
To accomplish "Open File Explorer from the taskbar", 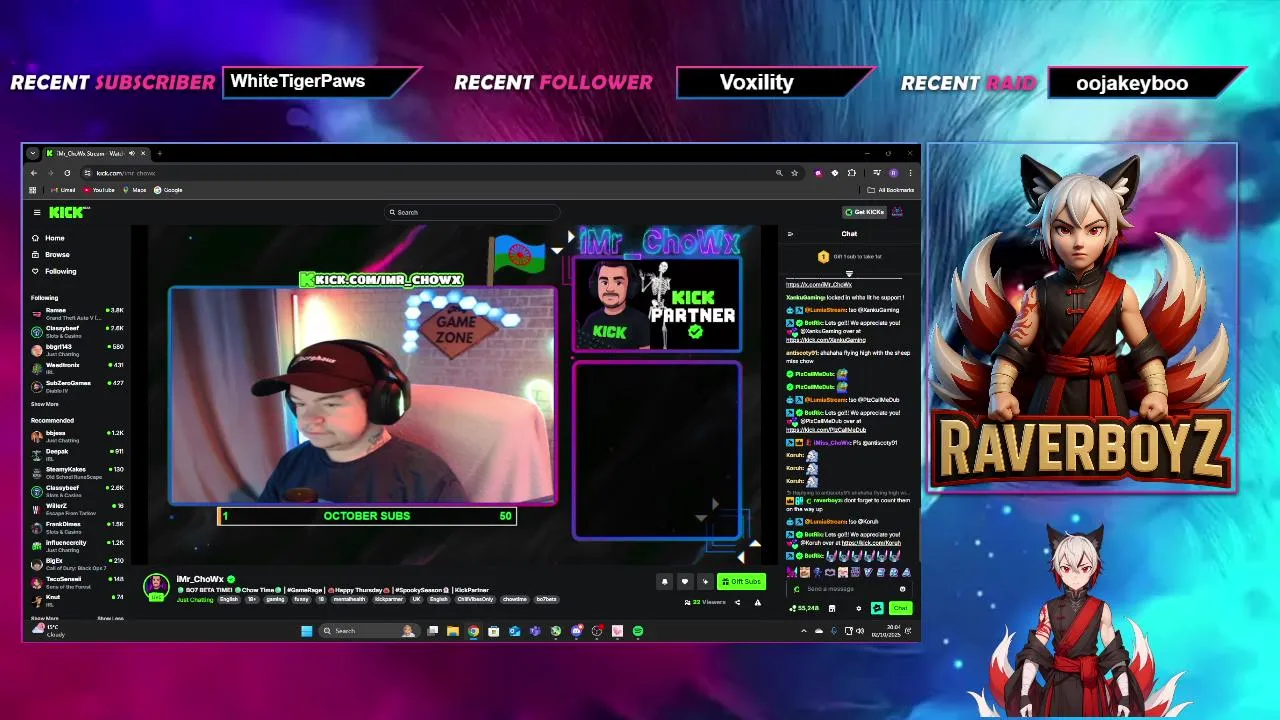I will [x=452, y=631].
